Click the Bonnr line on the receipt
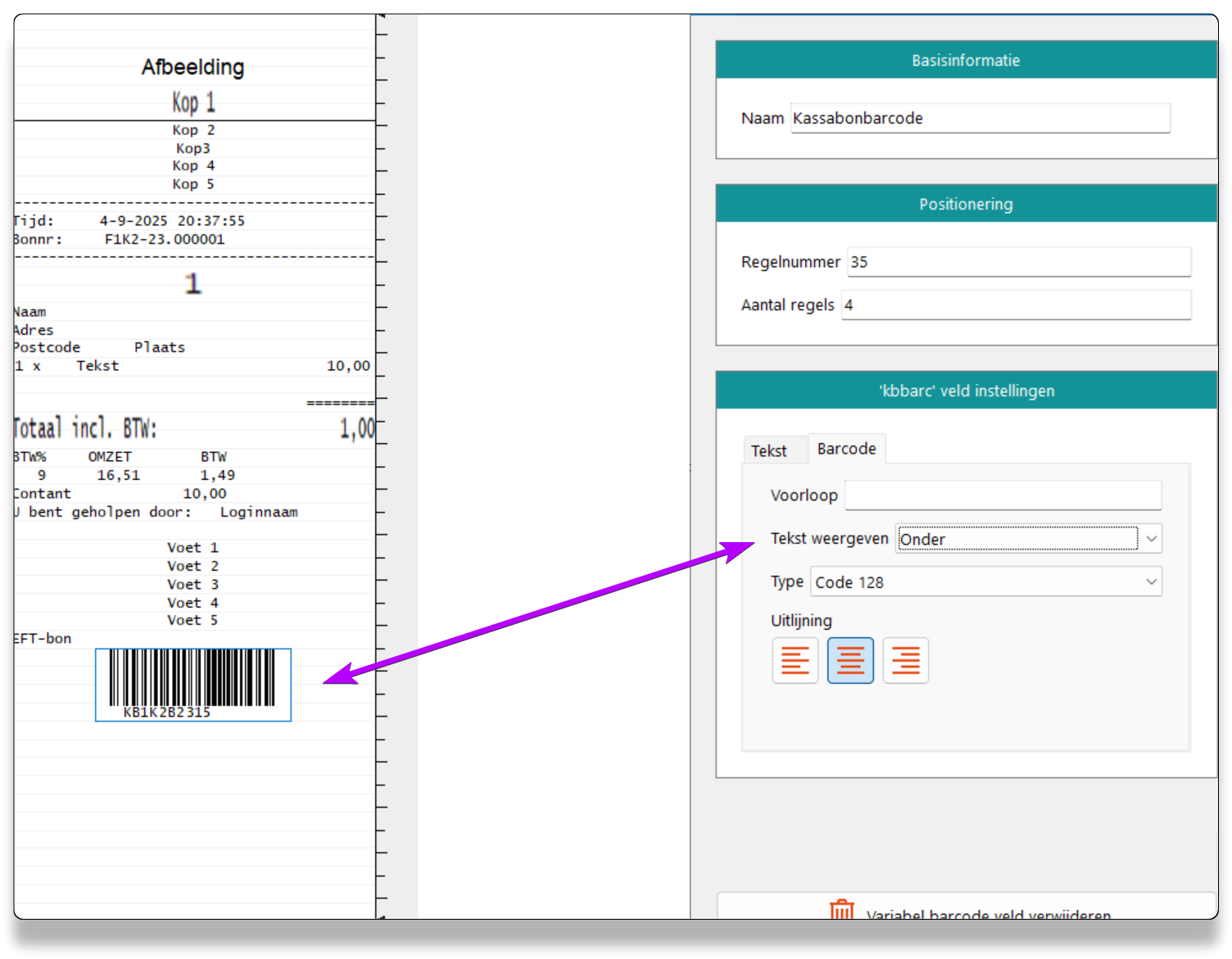Image resolution: width=1232 pixels, height=959 pixels. [x=119, y=239]
